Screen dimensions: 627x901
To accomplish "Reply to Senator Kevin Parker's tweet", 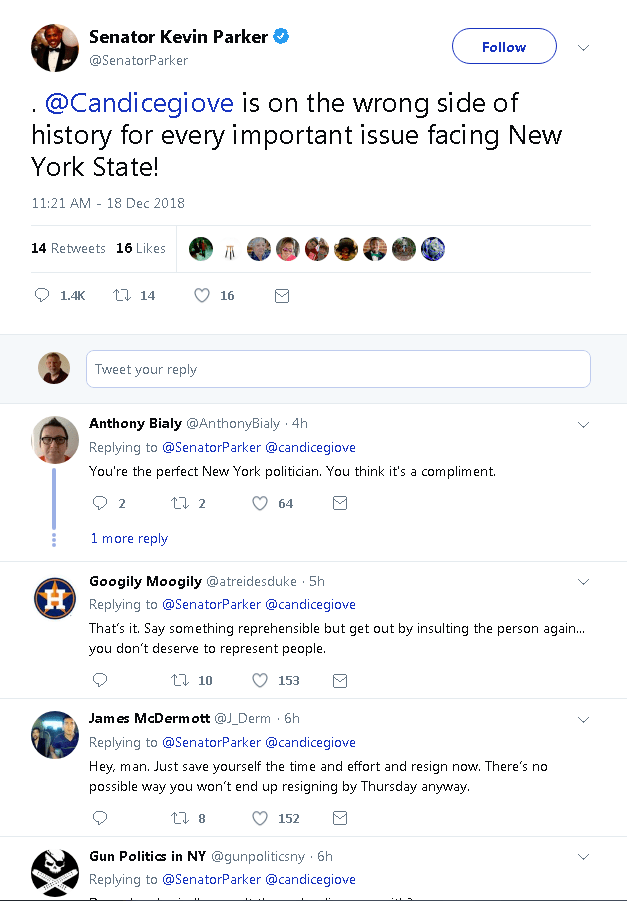I will (x=41, y=295).
